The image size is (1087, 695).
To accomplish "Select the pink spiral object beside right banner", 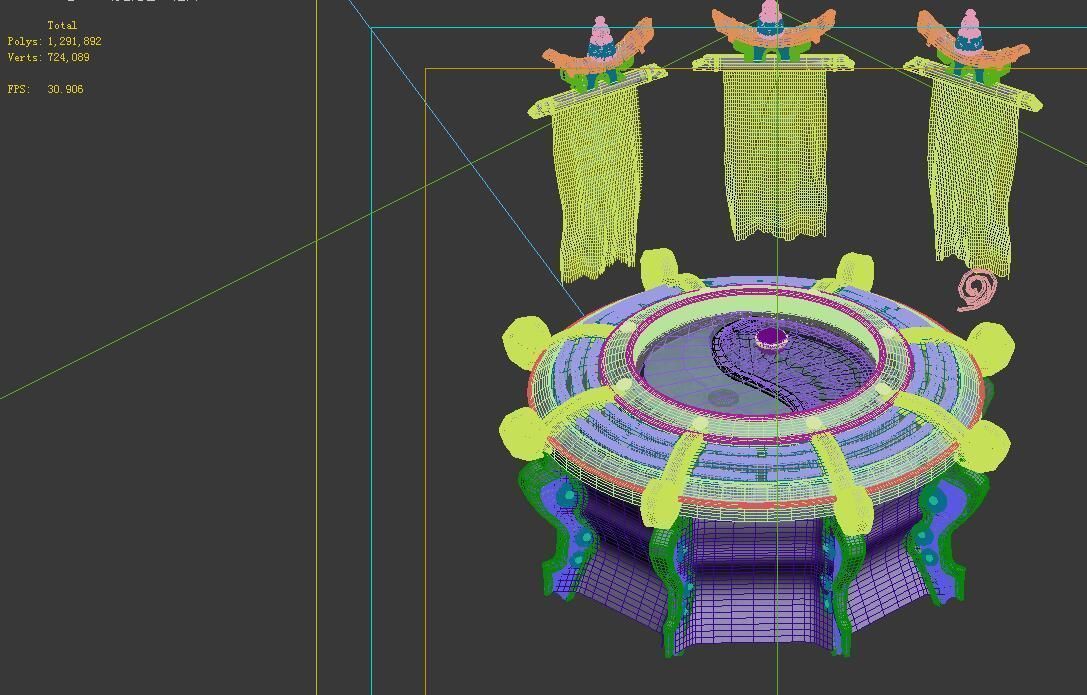I will pos(977,289).
